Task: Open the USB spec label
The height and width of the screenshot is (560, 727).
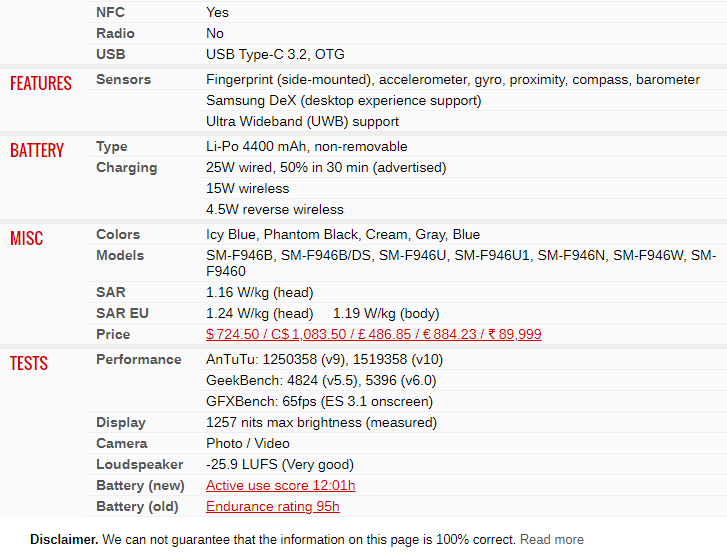Action: 110,54
